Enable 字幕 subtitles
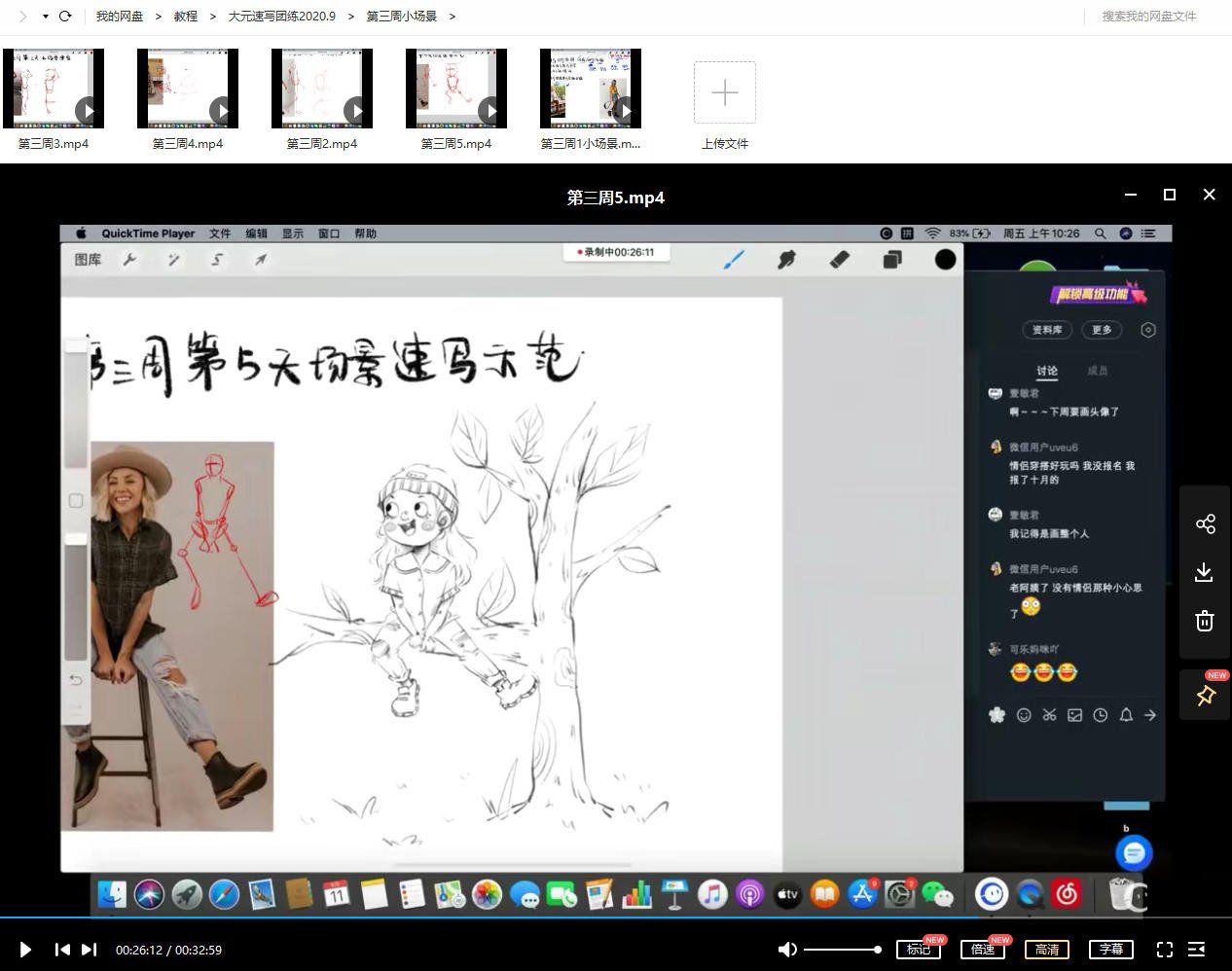 point(1111,949)
